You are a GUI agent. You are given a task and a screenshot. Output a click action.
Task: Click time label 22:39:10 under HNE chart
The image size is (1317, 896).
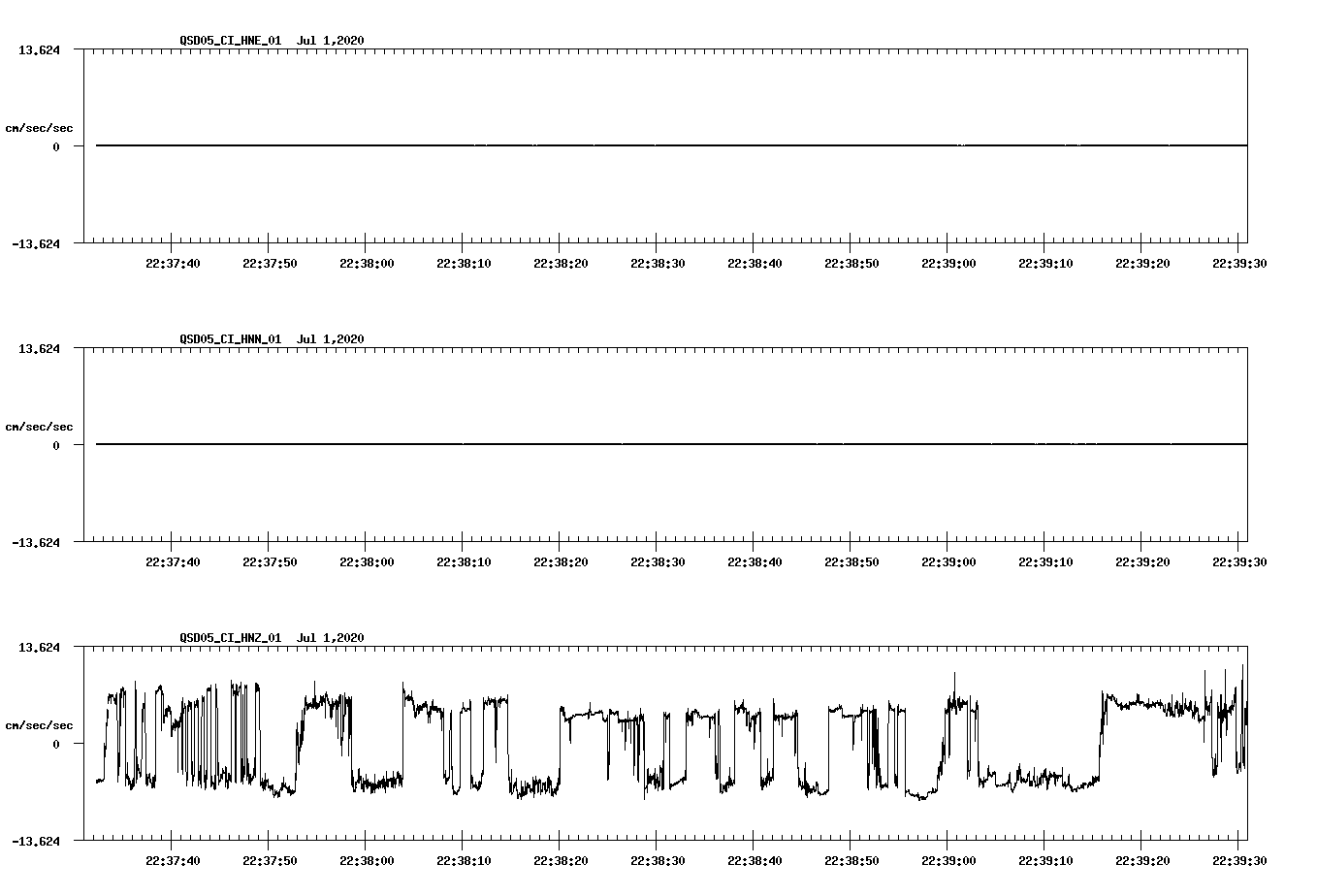point(1045,263)
